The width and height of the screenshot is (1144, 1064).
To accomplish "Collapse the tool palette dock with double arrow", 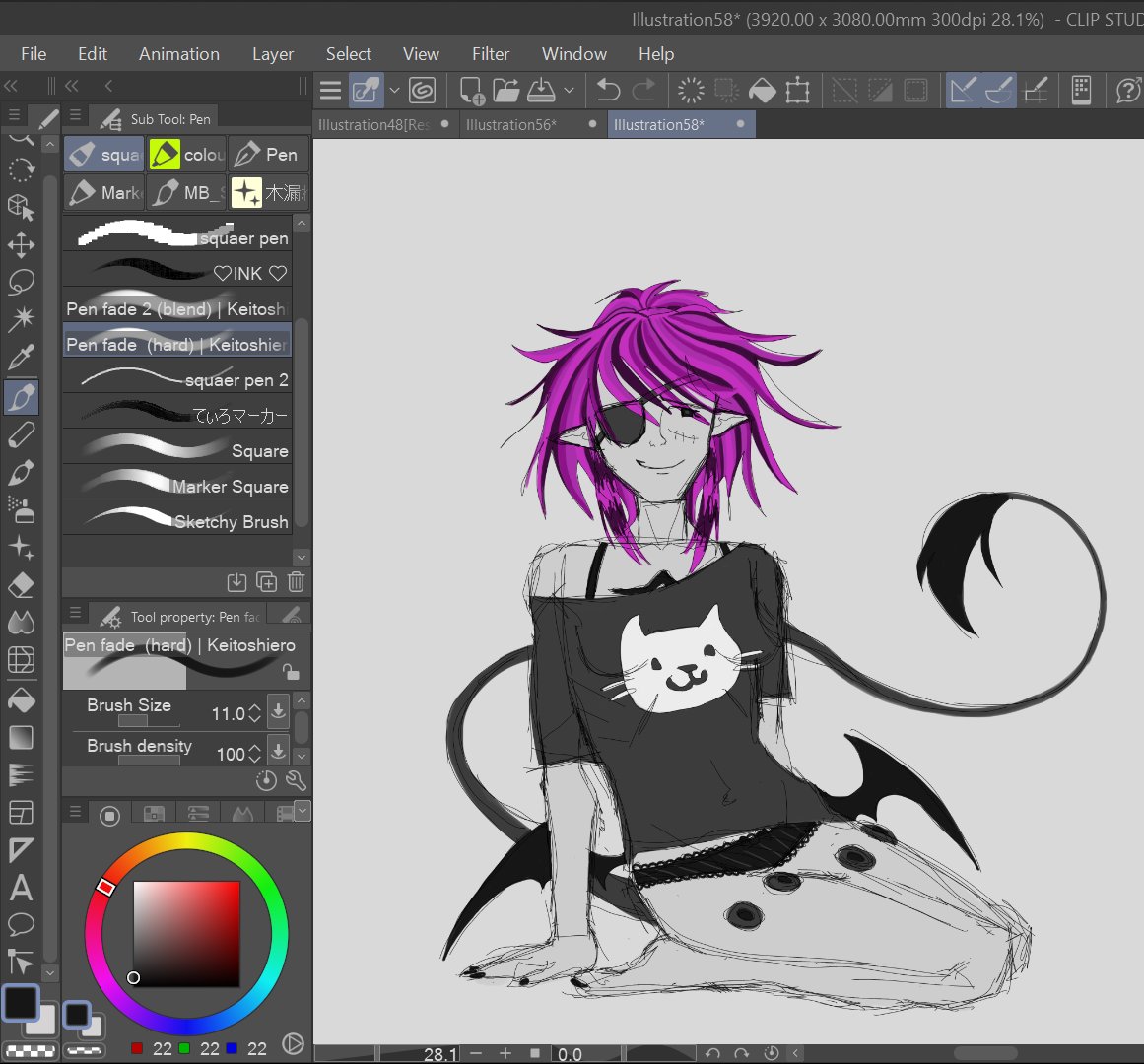I will (x=10, y=86).
